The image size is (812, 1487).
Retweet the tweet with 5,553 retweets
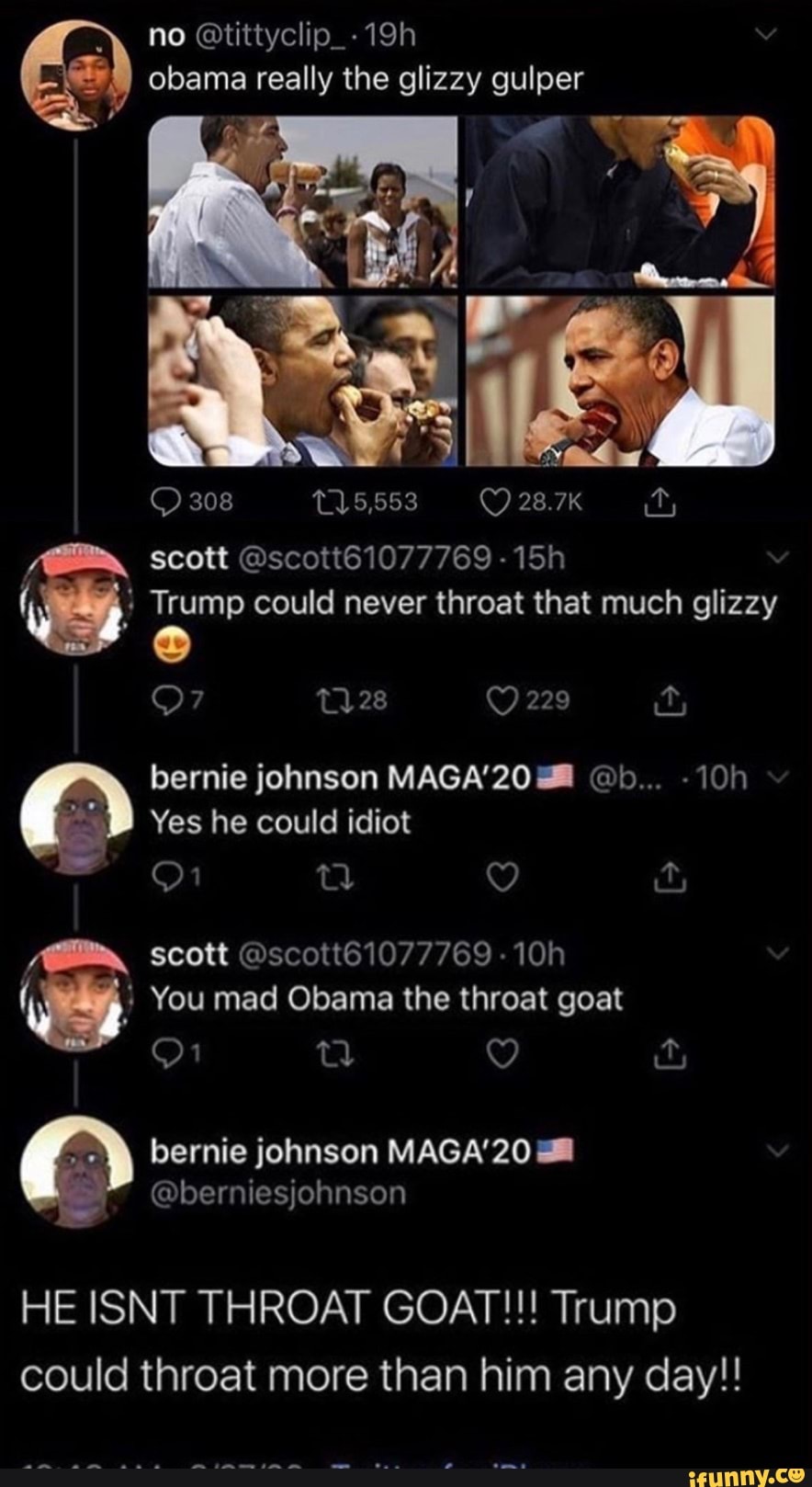click(x=324, y=502)
